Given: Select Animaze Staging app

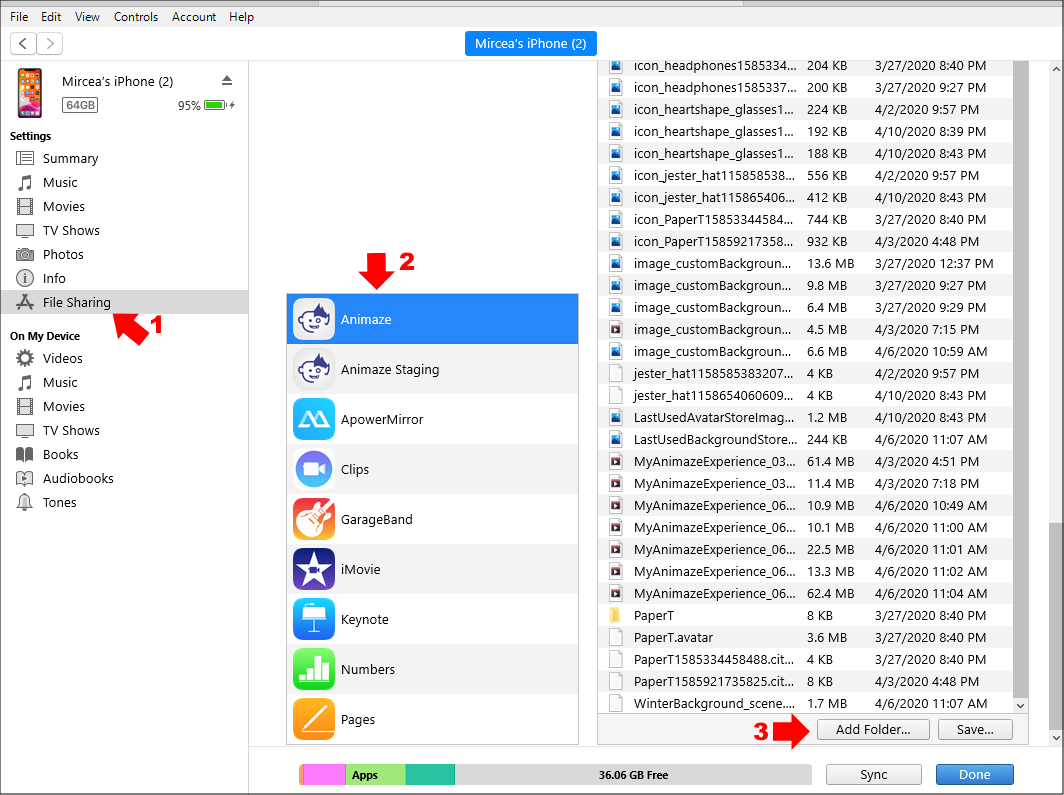Looking at the screenshot, I should pos(432,369).
